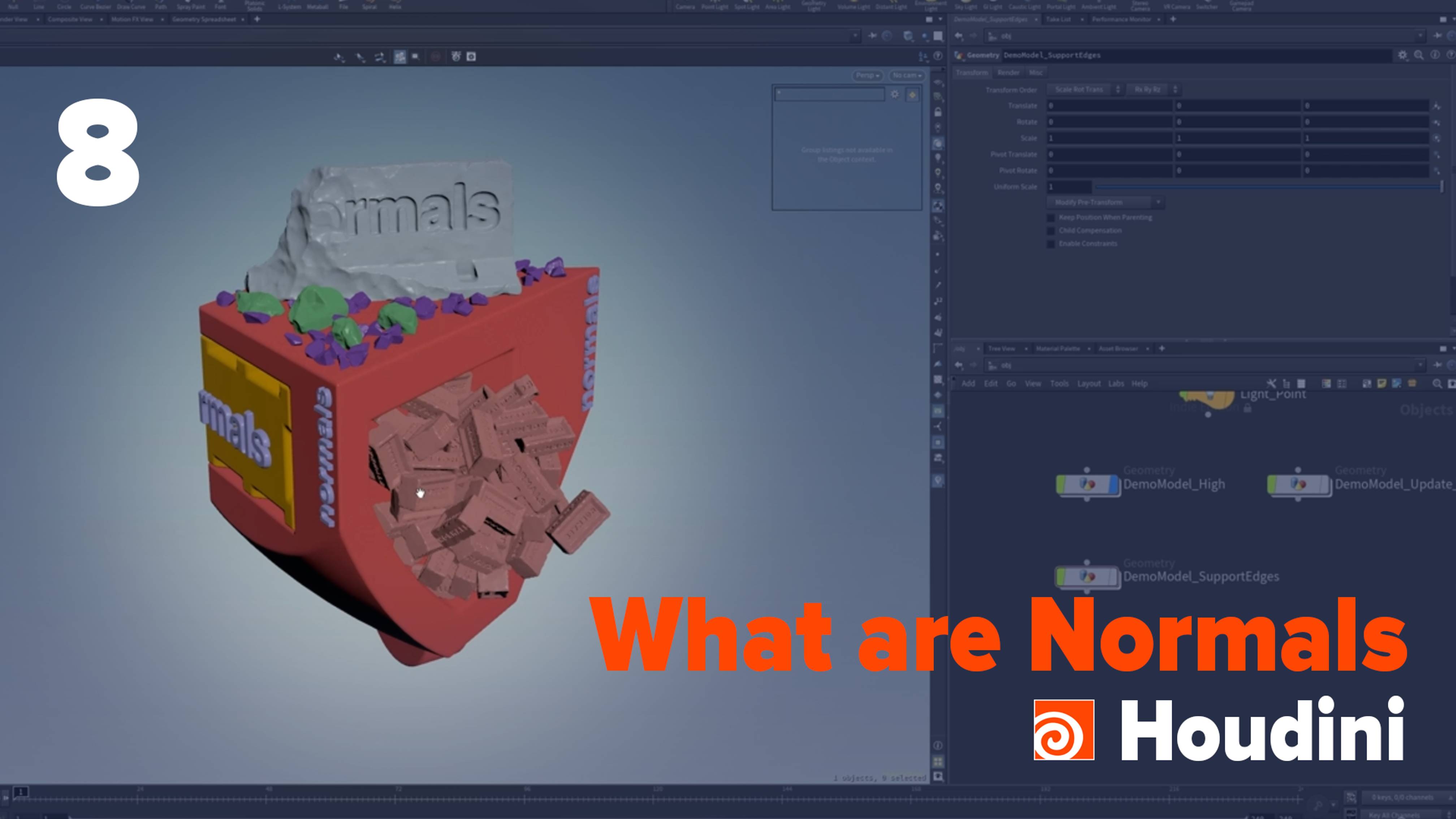Toggle left green flag on DemoModel_Update node
This screenshot has width=1456, height=819.
click(1272, 484)
